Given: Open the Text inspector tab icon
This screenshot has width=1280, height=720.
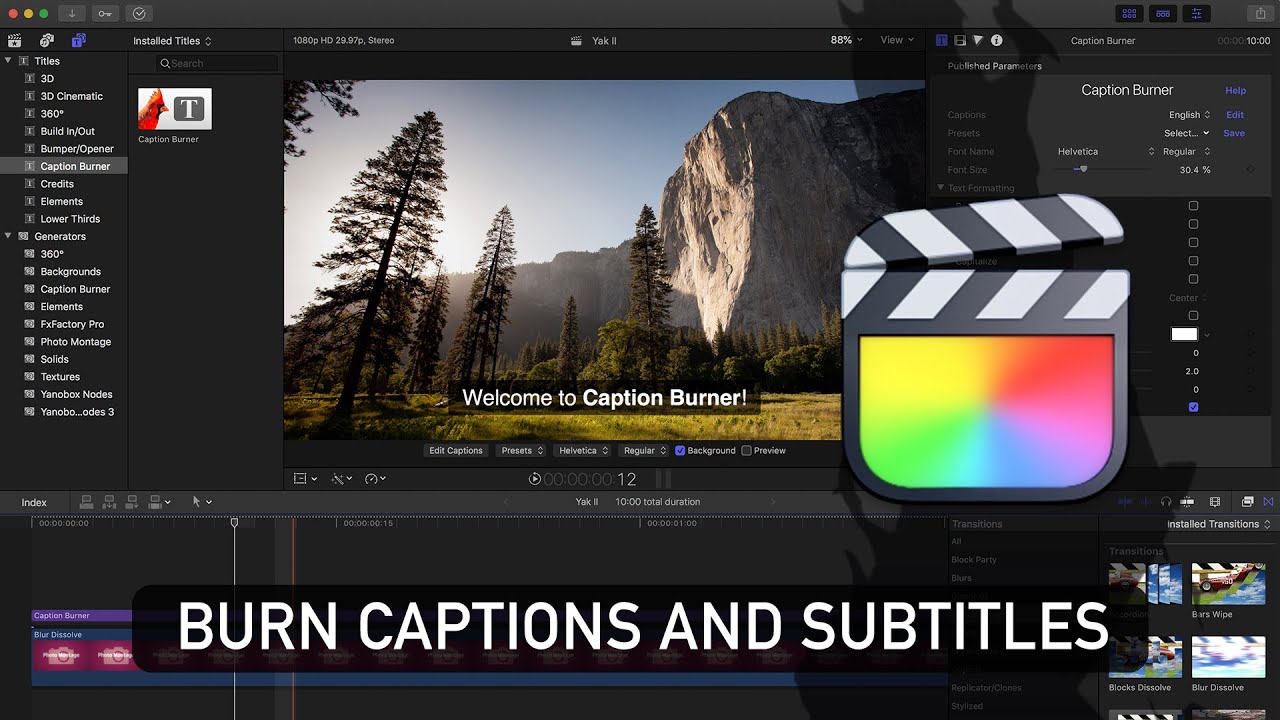Looking at the screenshot, I should point(941,41).
